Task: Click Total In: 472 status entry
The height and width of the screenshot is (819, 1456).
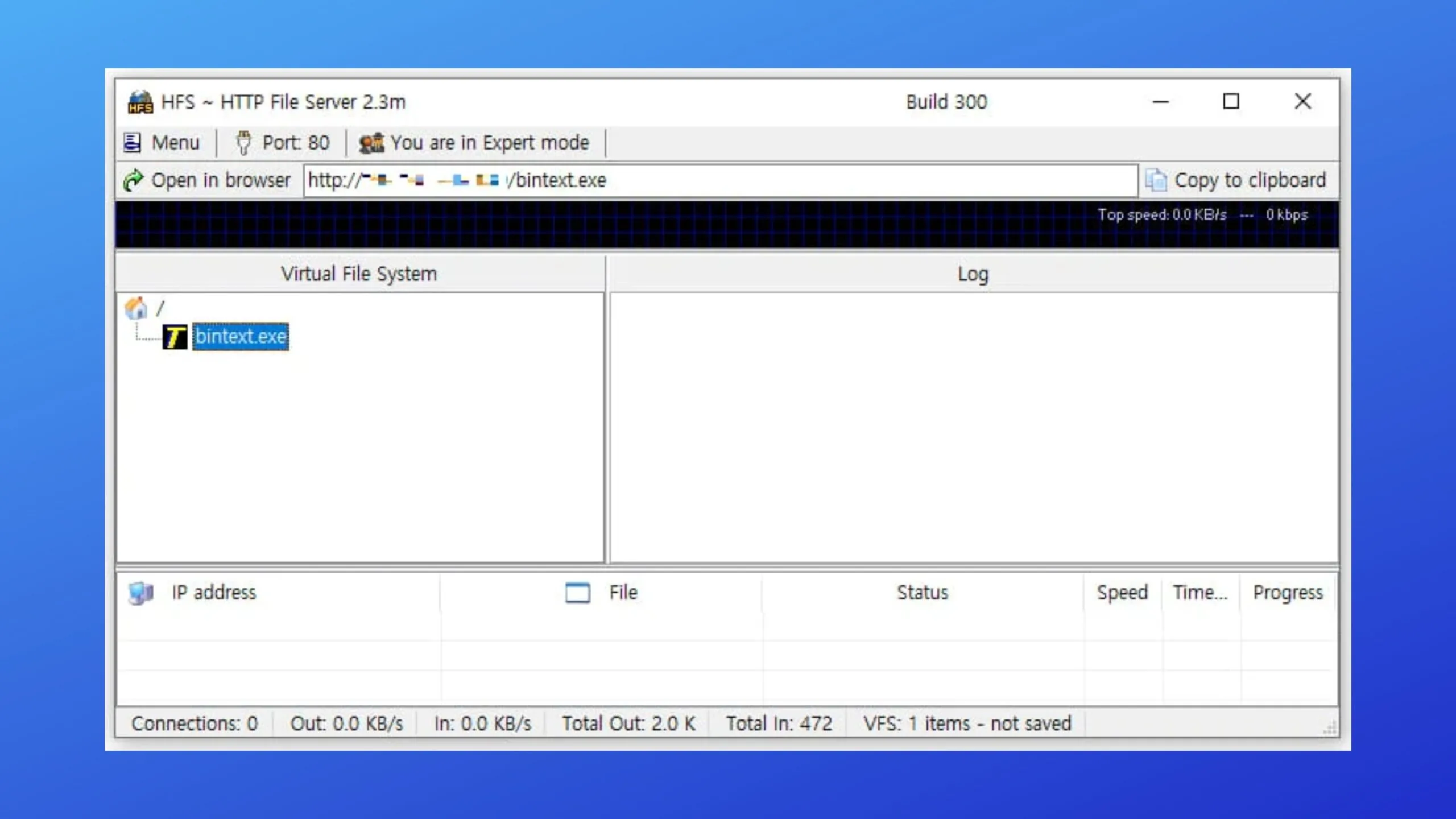Action: (x=779, y=723)
